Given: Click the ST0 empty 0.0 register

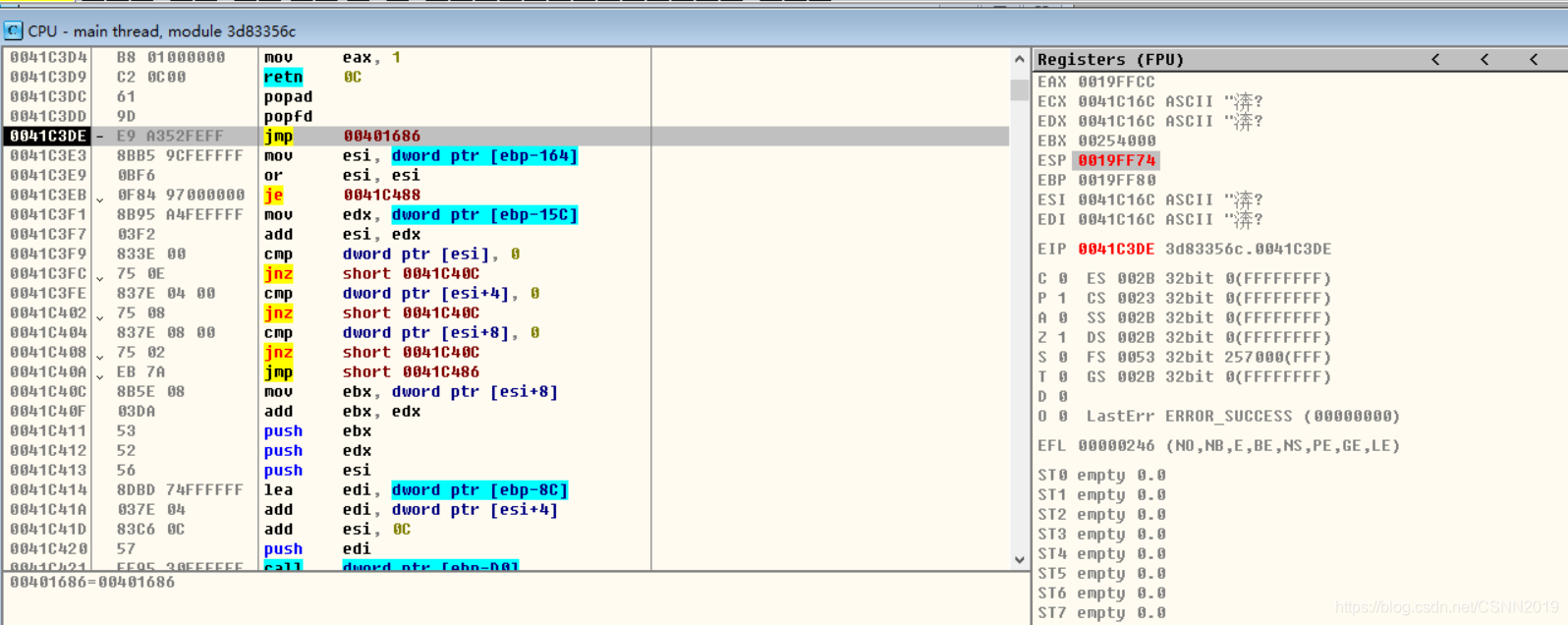Looking at the screenshot, I should coord(1101,475).
